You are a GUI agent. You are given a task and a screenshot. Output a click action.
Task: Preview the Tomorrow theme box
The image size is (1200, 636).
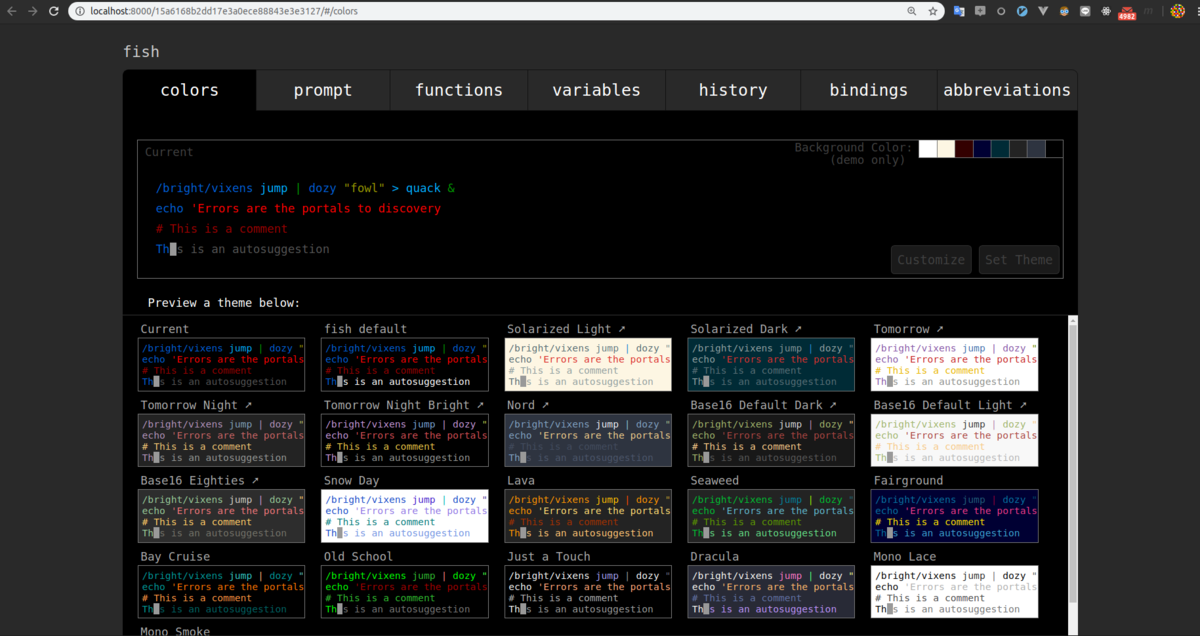tap(954, 364)
